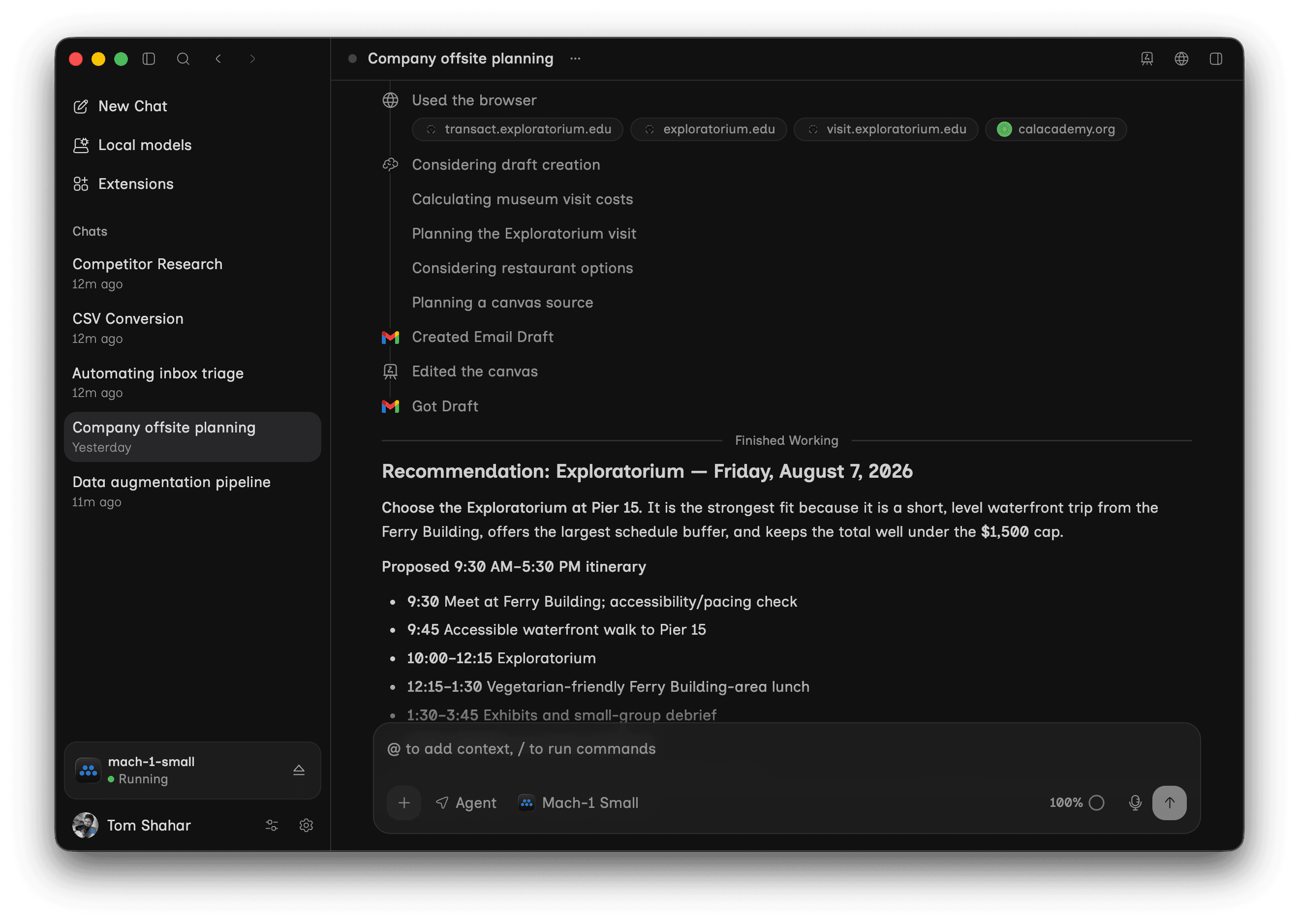Toggle the right side panel icon

coord(1216,59)
